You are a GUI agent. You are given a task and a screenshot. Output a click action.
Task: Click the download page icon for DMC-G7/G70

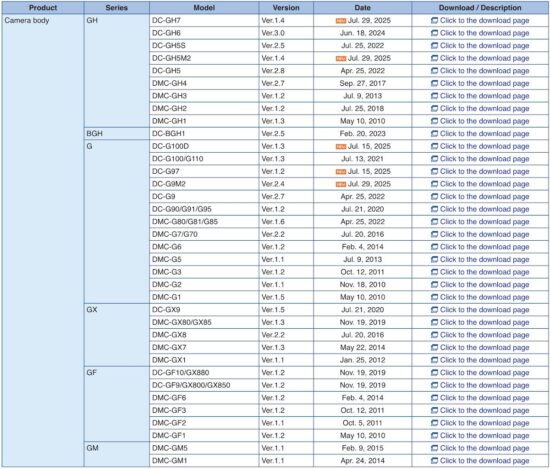click(434, 234)
